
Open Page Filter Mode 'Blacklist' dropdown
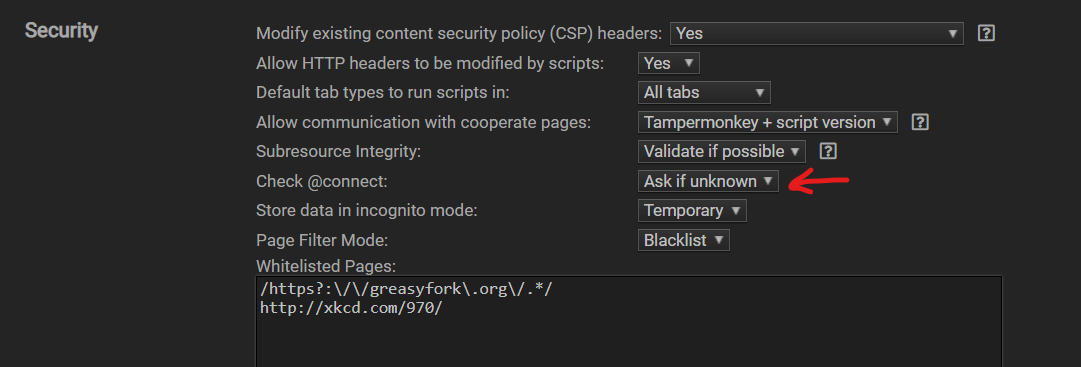(x=683, y=240)
